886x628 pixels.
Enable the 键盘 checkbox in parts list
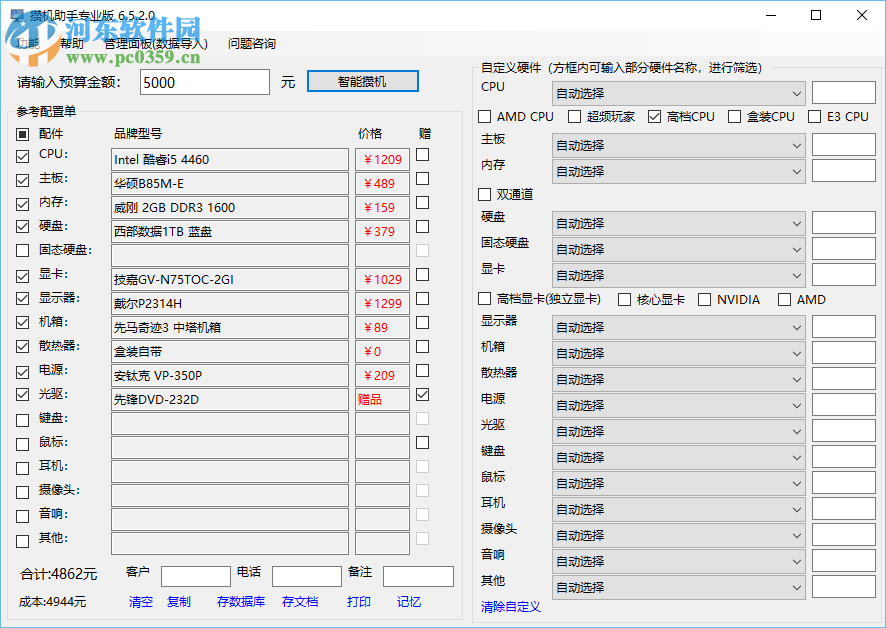(x=22, y=419)
